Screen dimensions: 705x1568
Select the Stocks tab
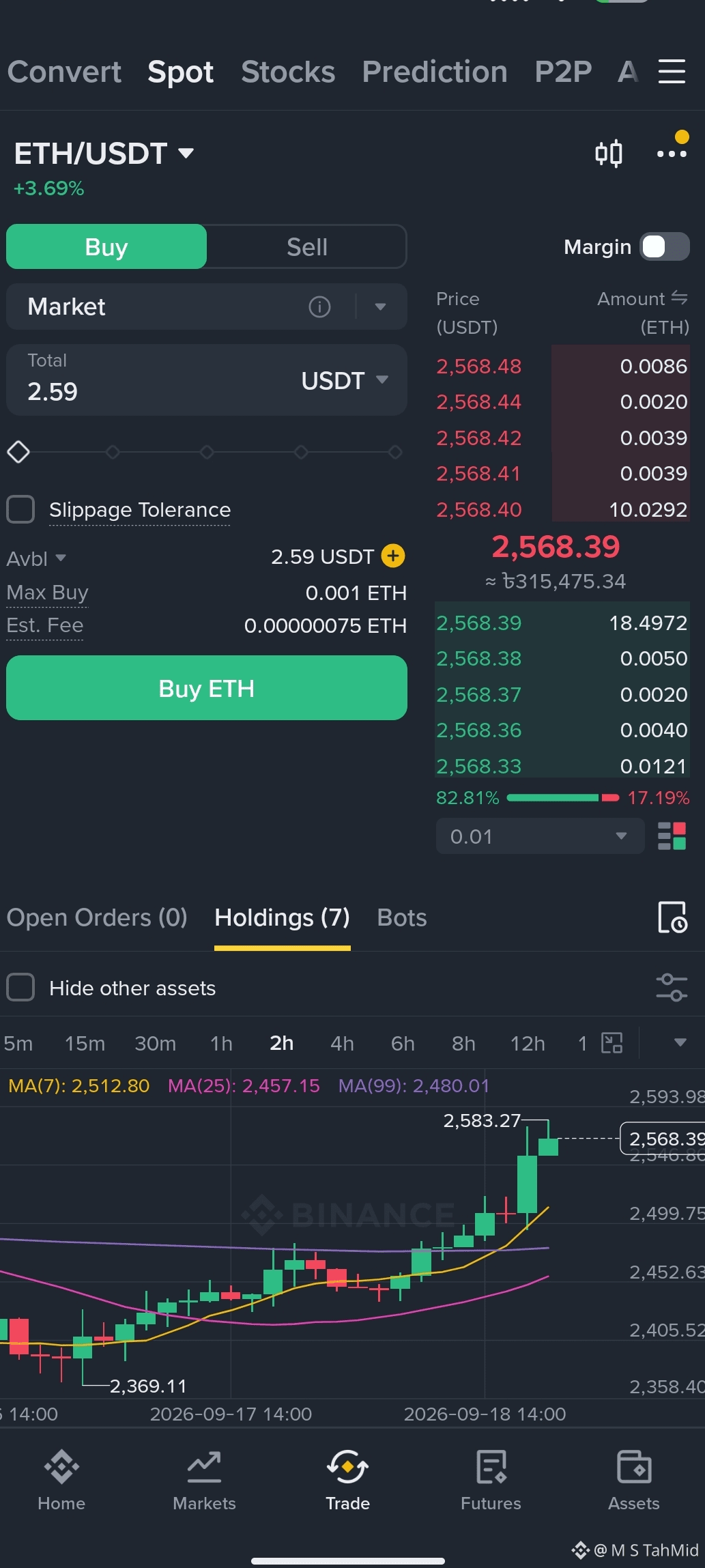point(288,72)
